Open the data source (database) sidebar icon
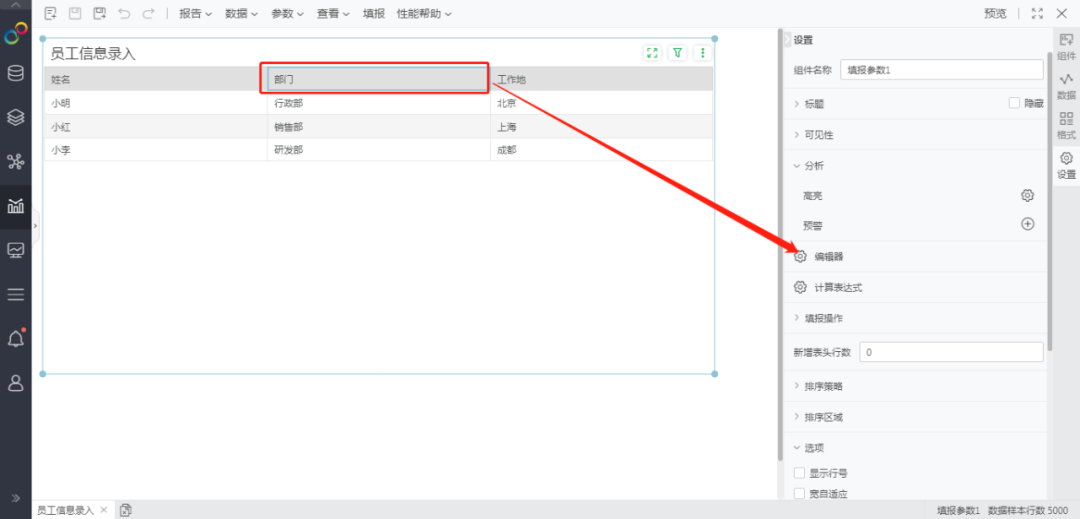 click(16, 73)
